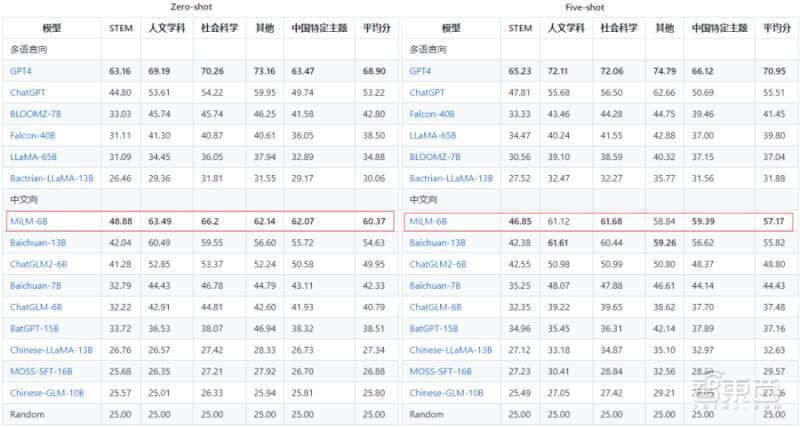Click BatGPT-15B link in Five-shot table
This screenshot has width=800, height=427.
[434, 329]
